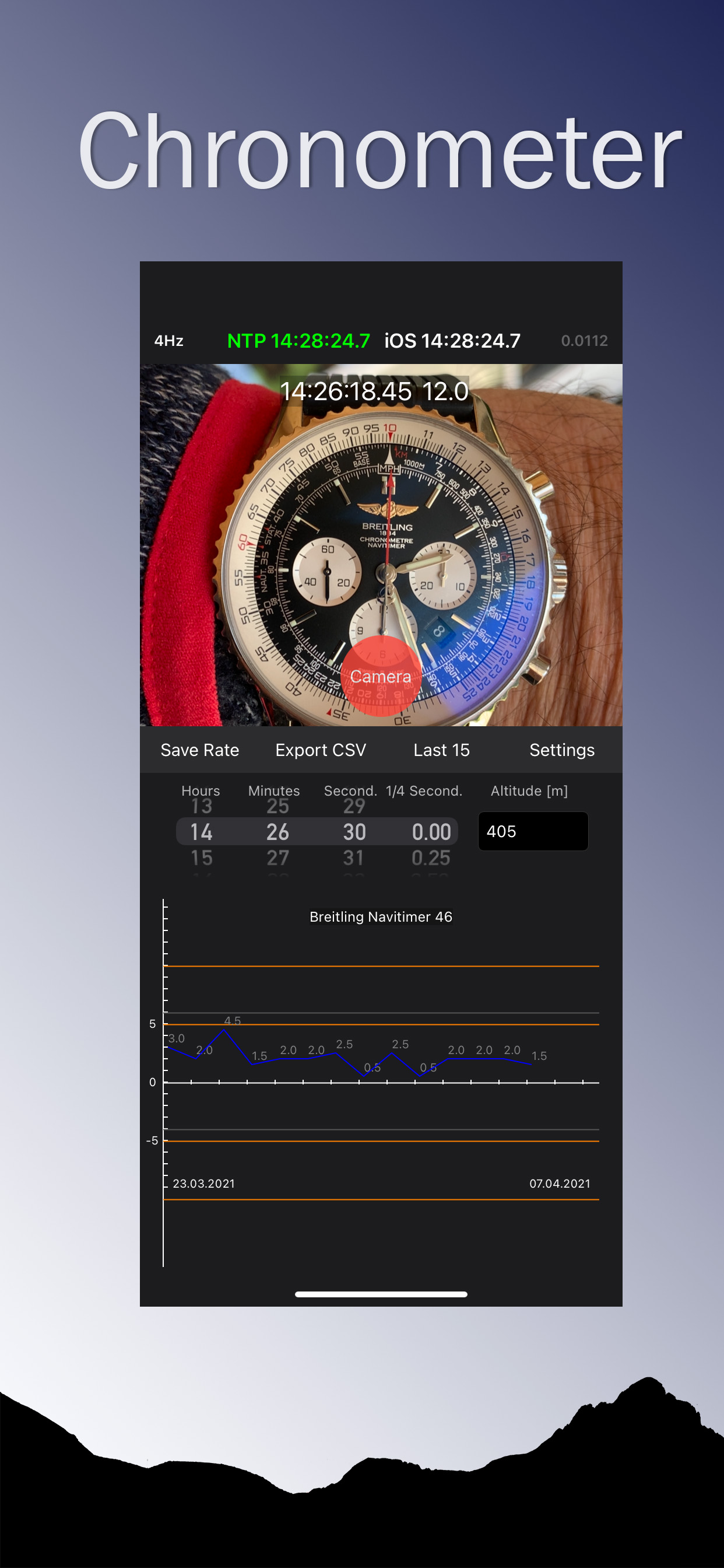Tap the Breitling watch photo
The width and height of the screenshot is (724, 1568).
click(381, 545)
